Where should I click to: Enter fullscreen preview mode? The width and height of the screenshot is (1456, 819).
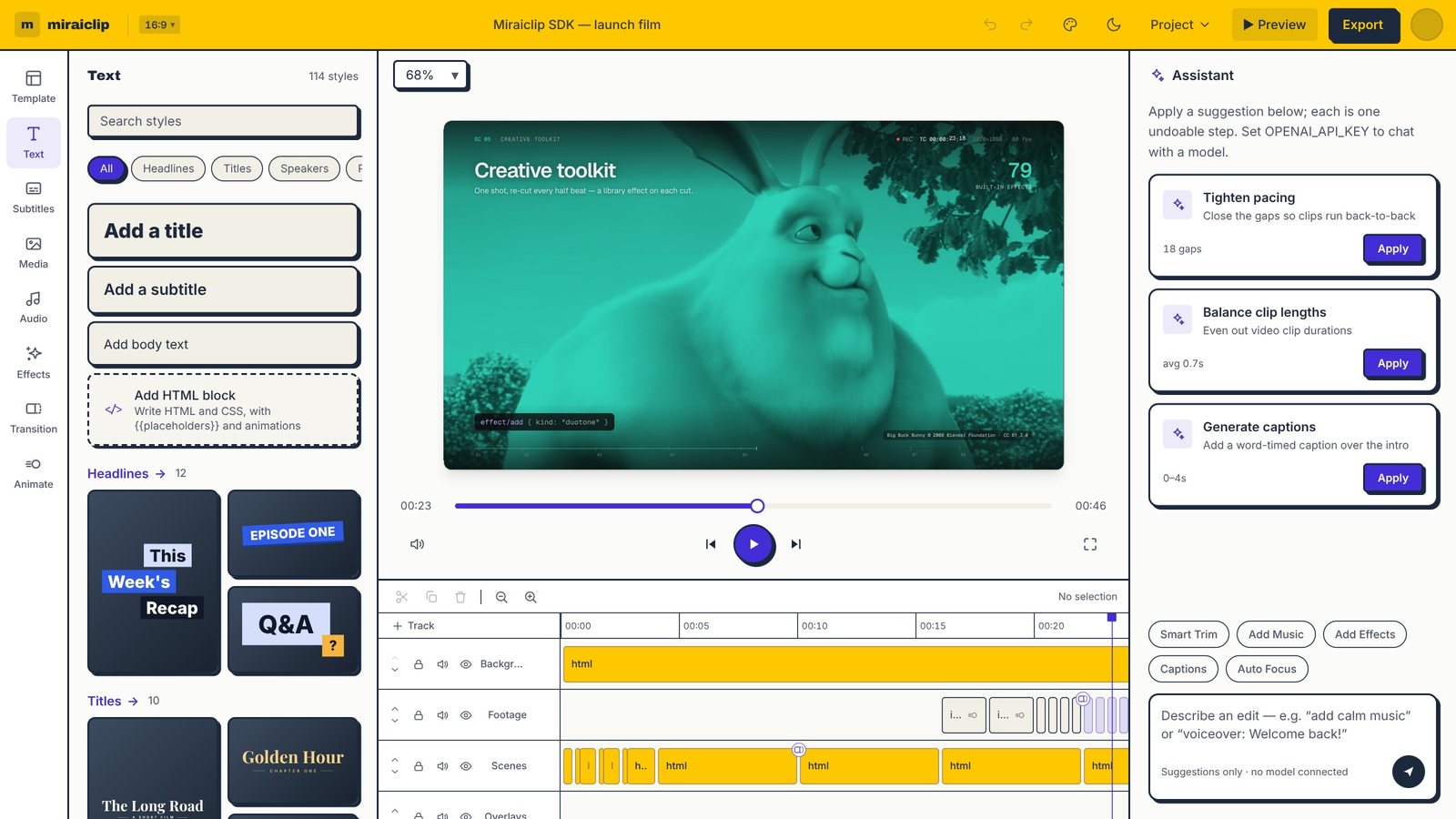[x=1090, y=544]
